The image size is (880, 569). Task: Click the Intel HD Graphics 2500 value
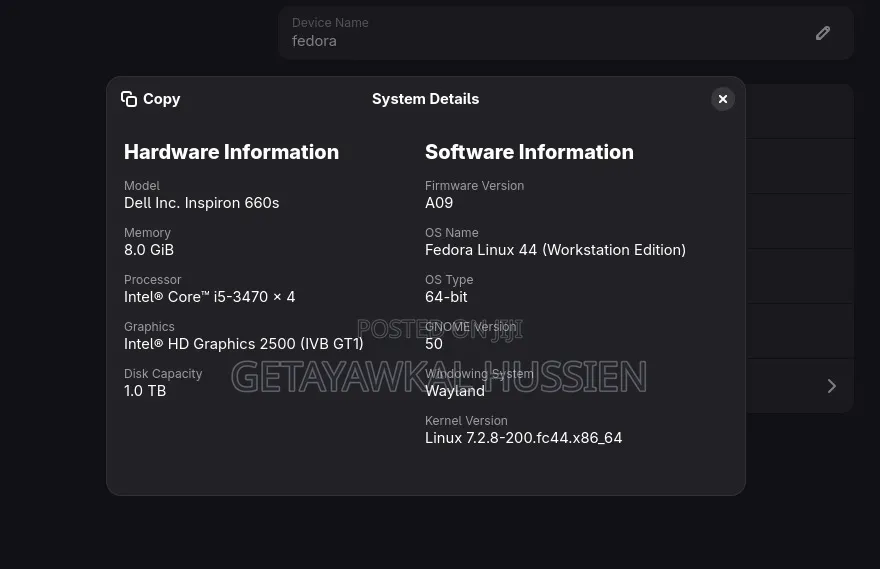(x=244, y=343)
